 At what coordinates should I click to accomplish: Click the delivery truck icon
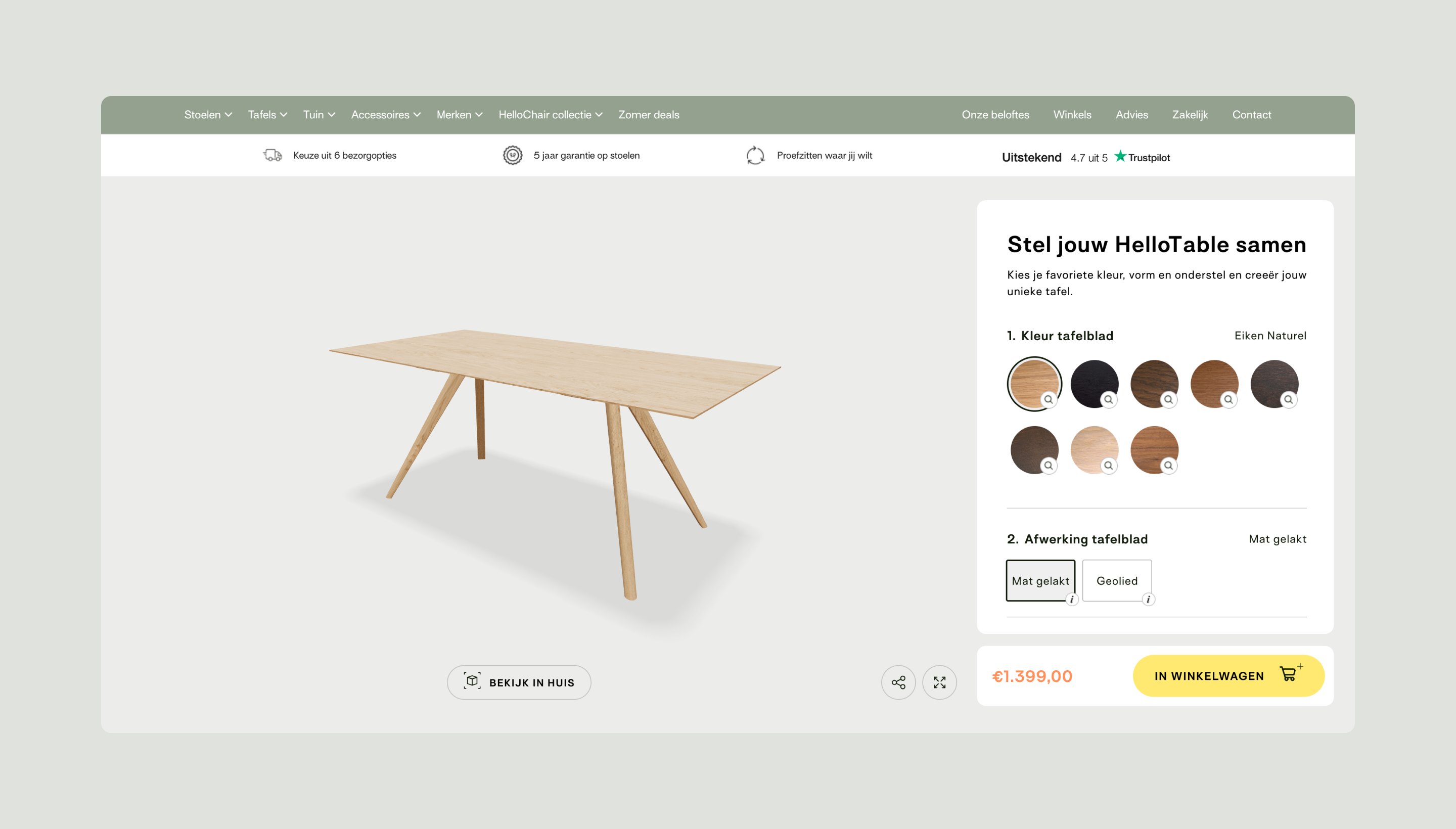pyautogui.click(x=272, y=155)
